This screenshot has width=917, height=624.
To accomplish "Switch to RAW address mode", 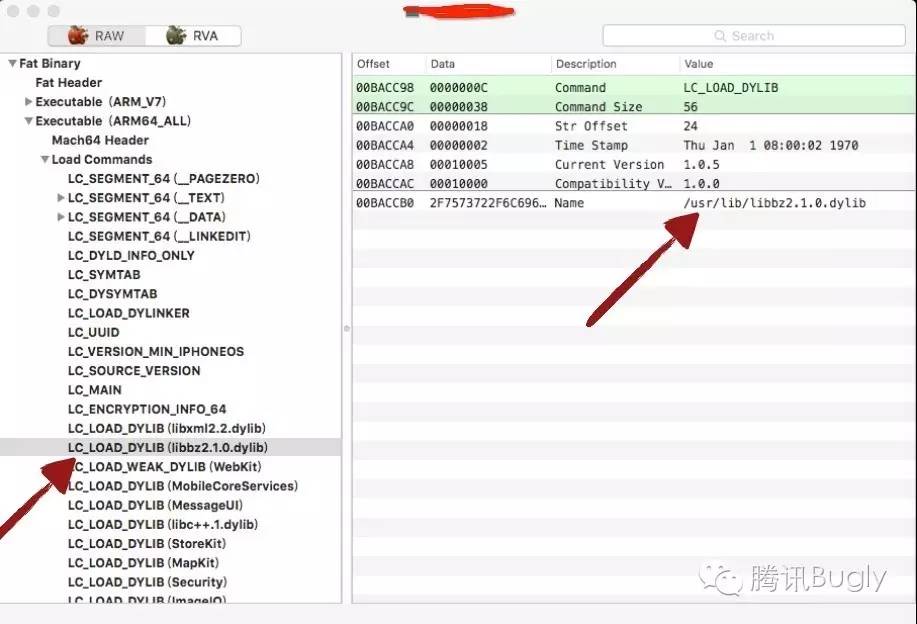I will [x=96, y=36].
